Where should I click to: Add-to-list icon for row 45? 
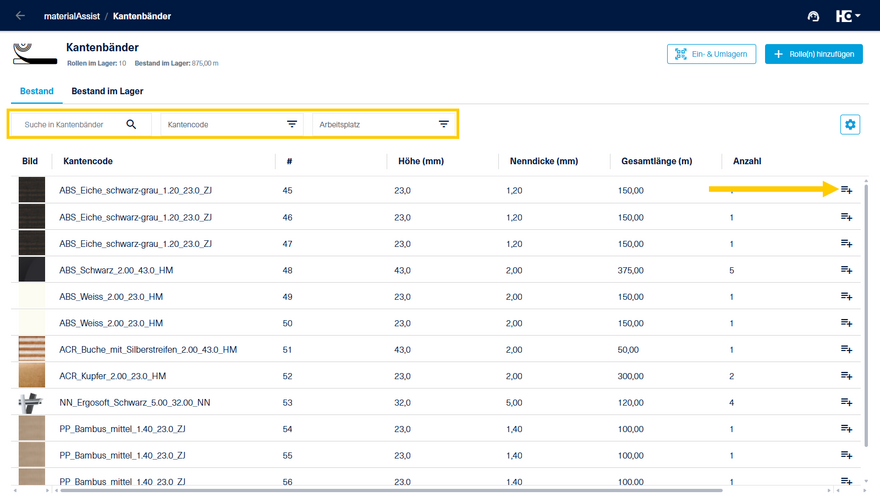[x=846, y=190]
